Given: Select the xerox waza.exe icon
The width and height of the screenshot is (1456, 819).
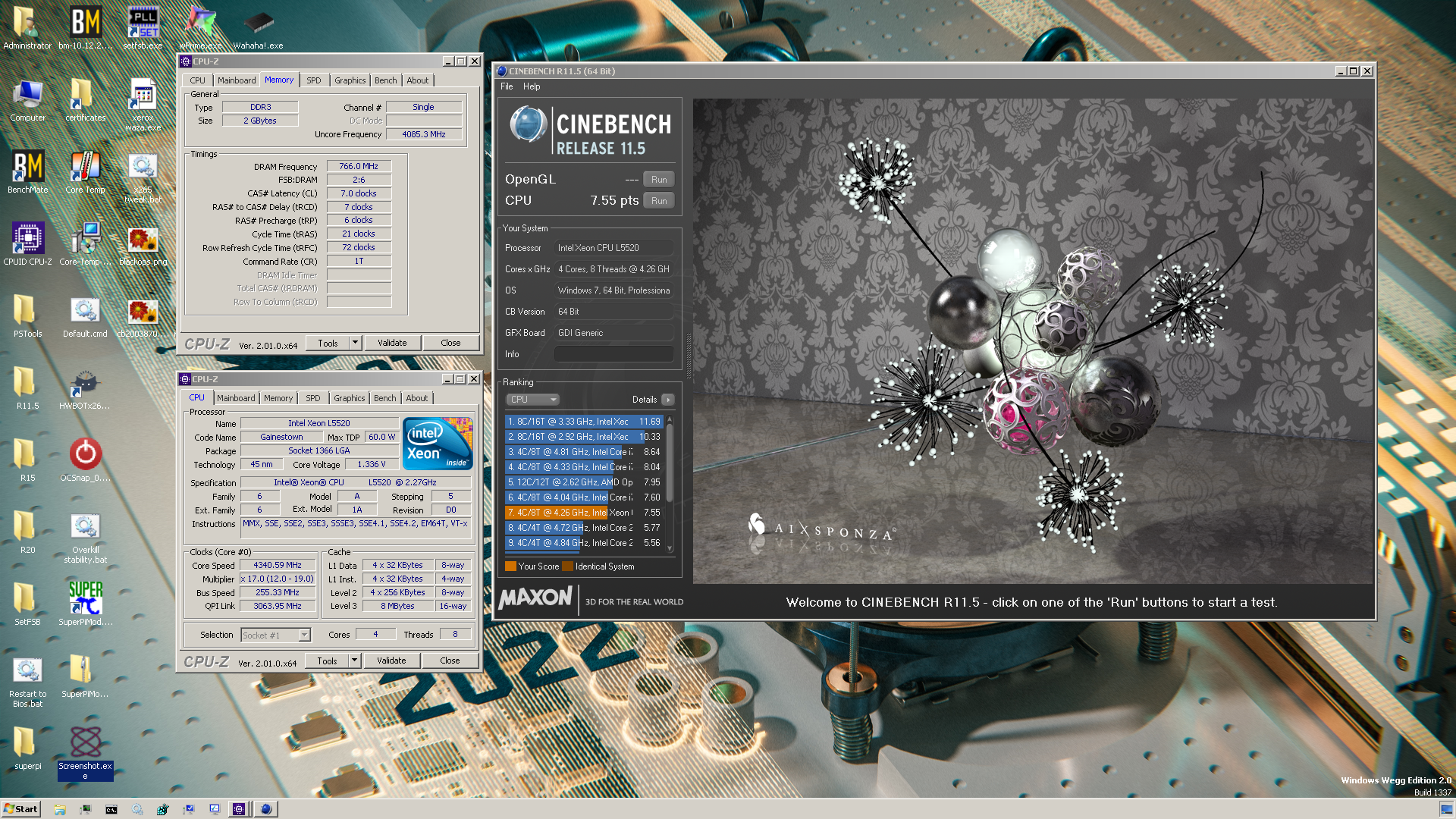Looking at the screenshot, I should (143, 104).
